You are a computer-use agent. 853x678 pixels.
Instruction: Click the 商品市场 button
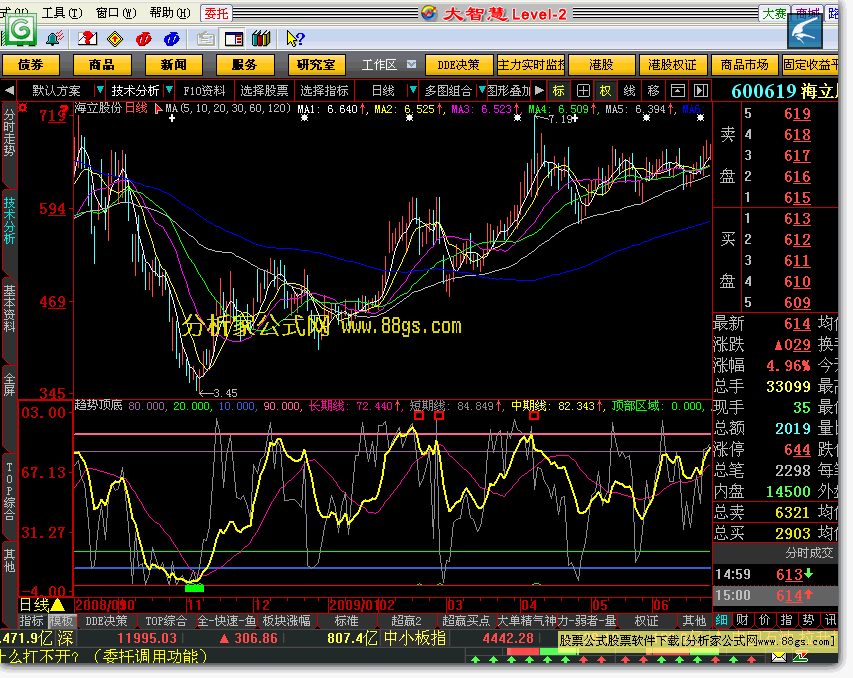744,65
